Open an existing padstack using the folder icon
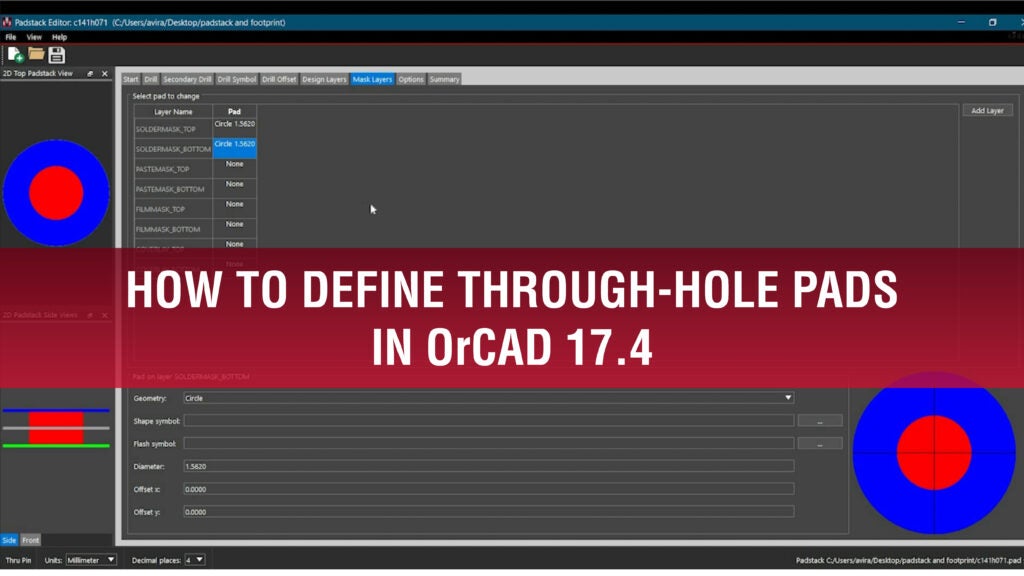The width and height of the screenshot is (1024, 576). 36,55
